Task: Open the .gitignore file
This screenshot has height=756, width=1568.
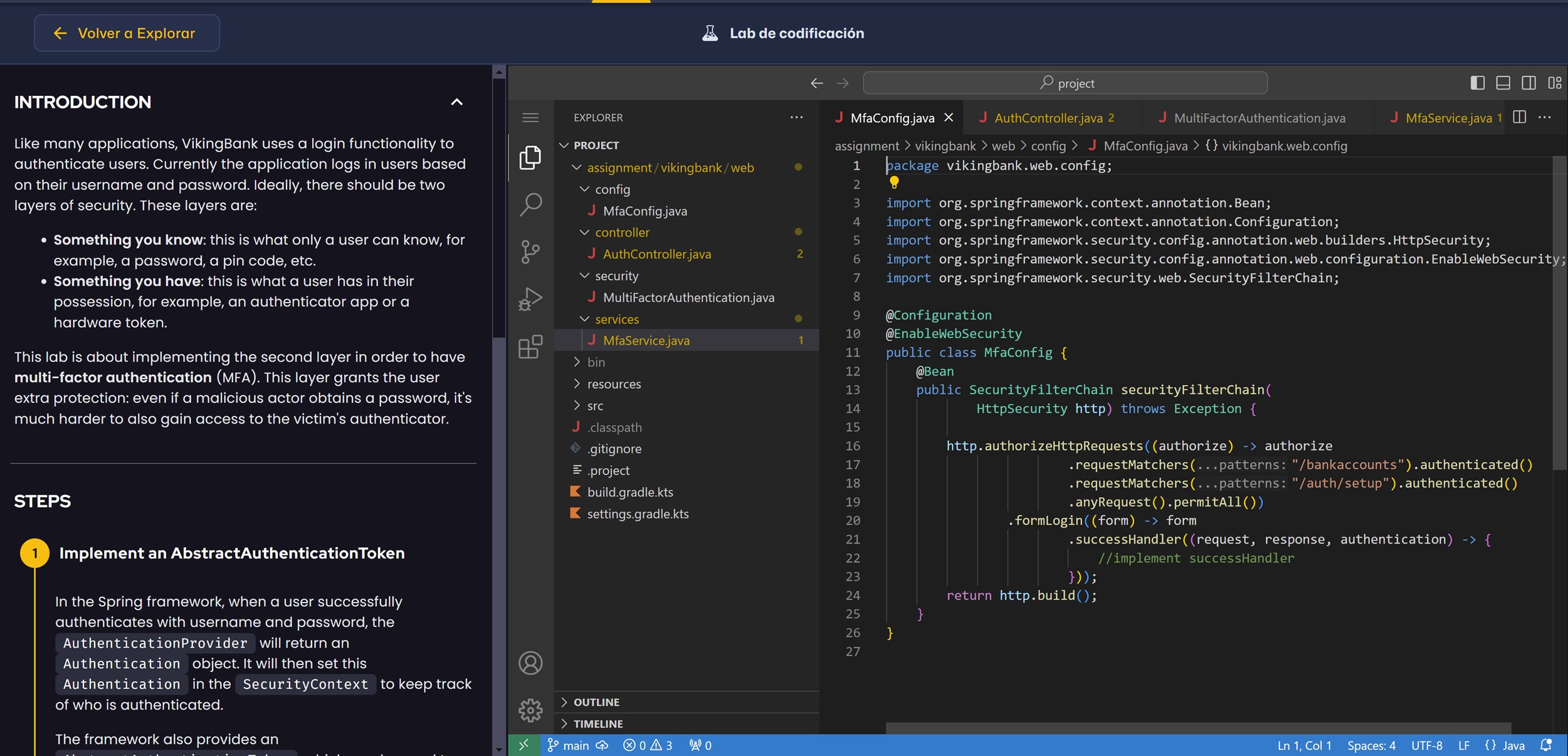Action: (x=687, y=449)
